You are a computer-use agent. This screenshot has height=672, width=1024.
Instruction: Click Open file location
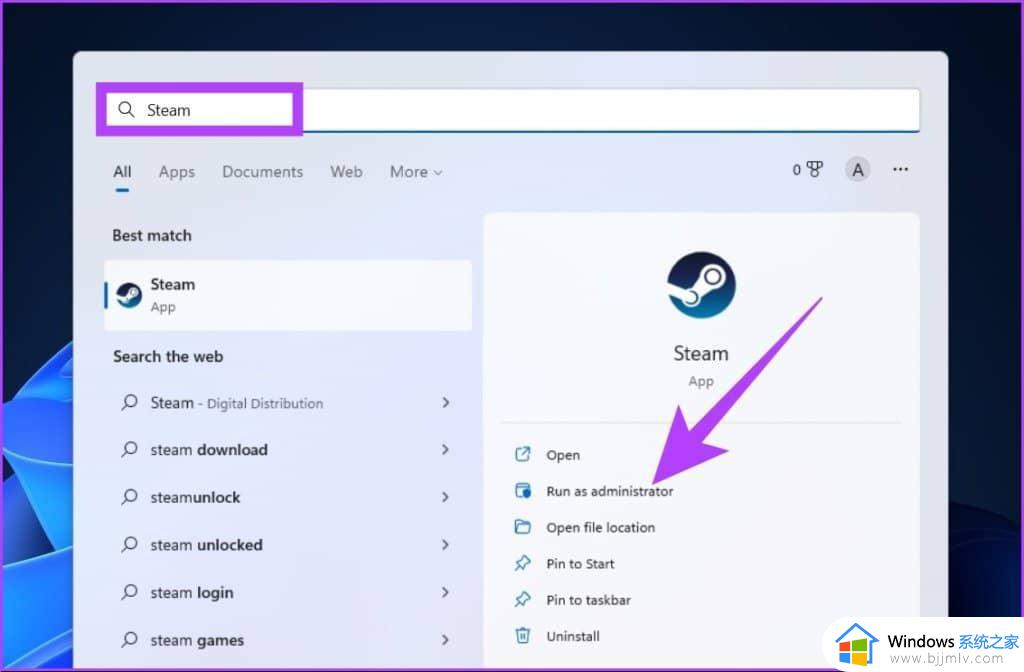[x=601, y=528]
